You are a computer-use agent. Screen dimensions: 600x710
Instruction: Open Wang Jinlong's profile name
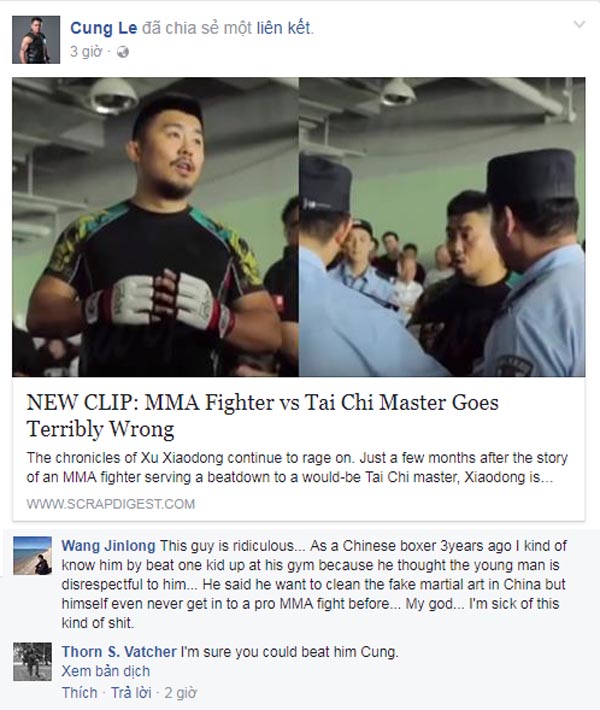click(108, 546)
